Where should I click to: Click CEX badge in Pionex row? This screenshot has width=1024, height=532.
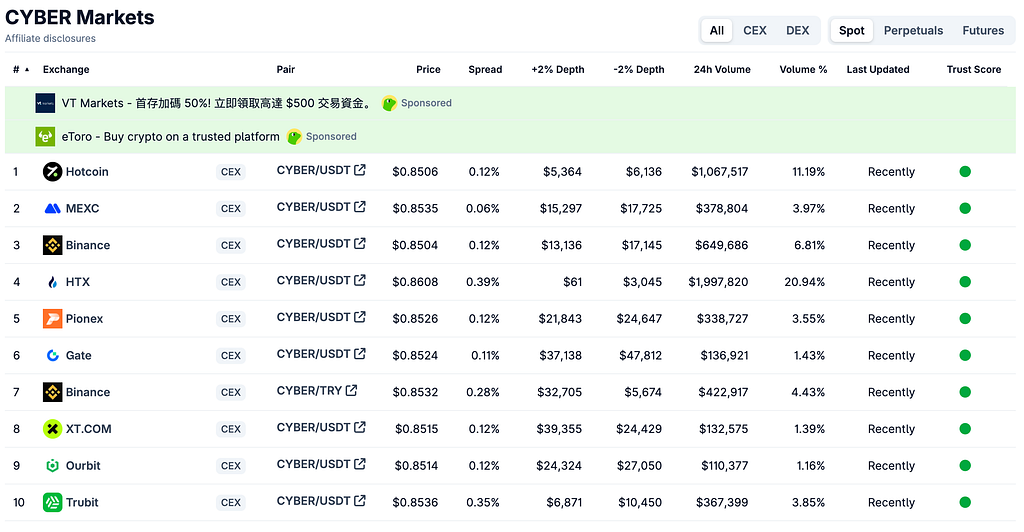[x=231, y=319]
